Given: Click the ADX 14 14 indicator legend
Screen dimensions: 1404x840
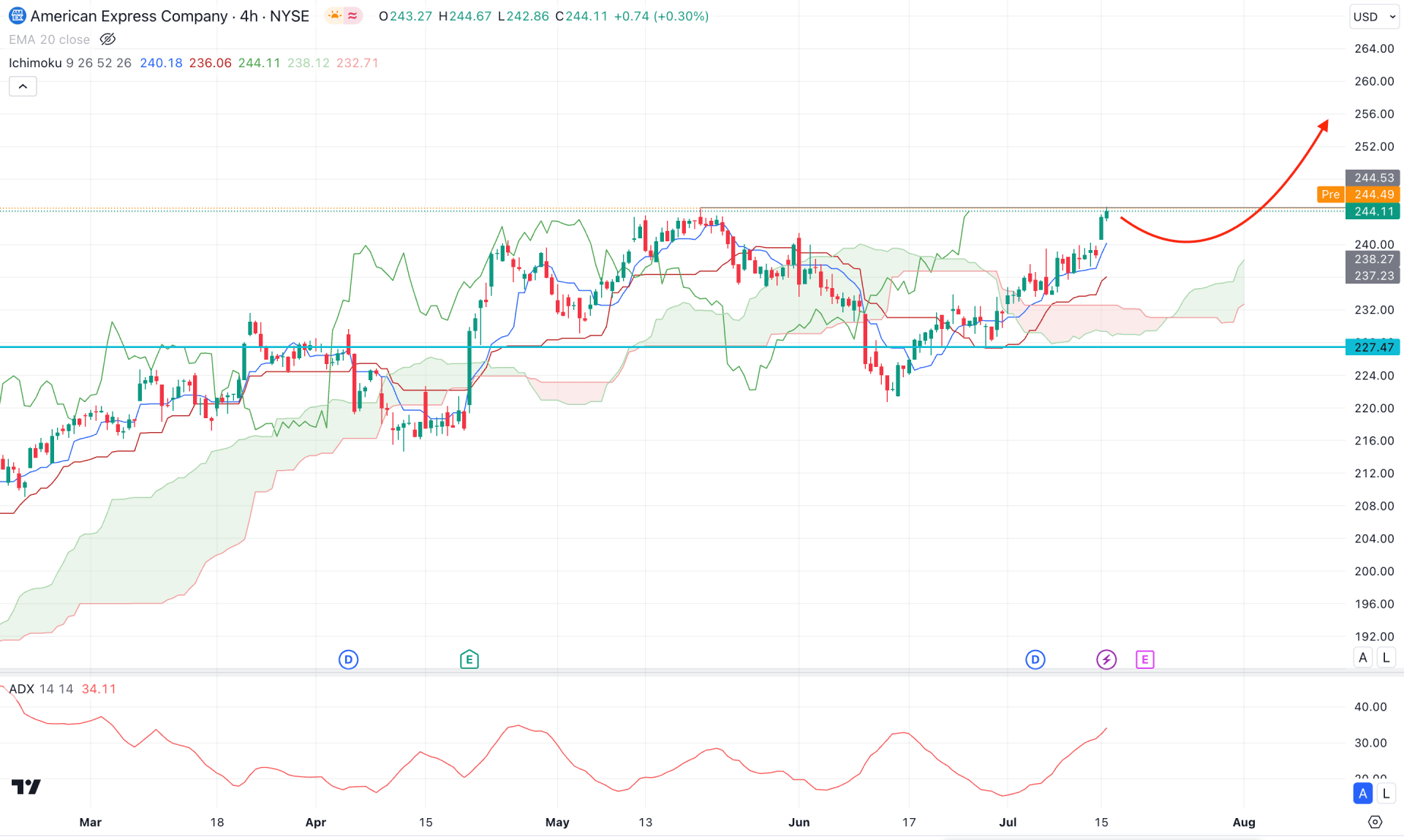Looking at the screenshot, I should [x=41, y=689].
